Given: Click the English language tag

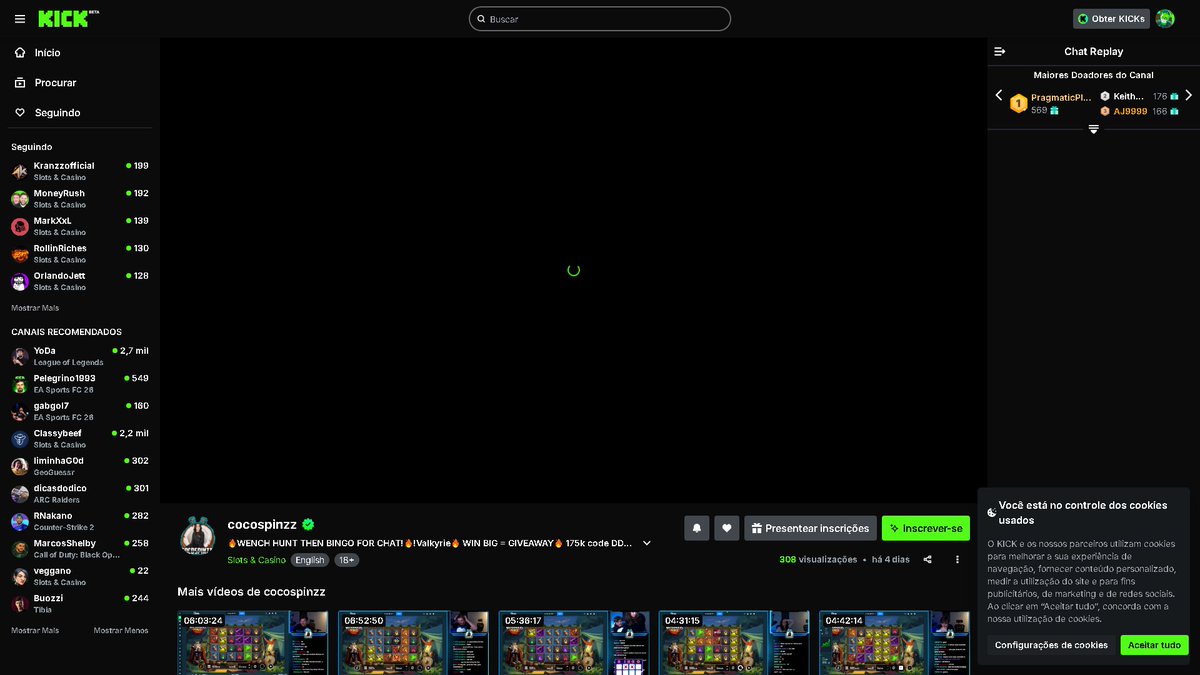Looking at the screenshot, I should [310, 560].
